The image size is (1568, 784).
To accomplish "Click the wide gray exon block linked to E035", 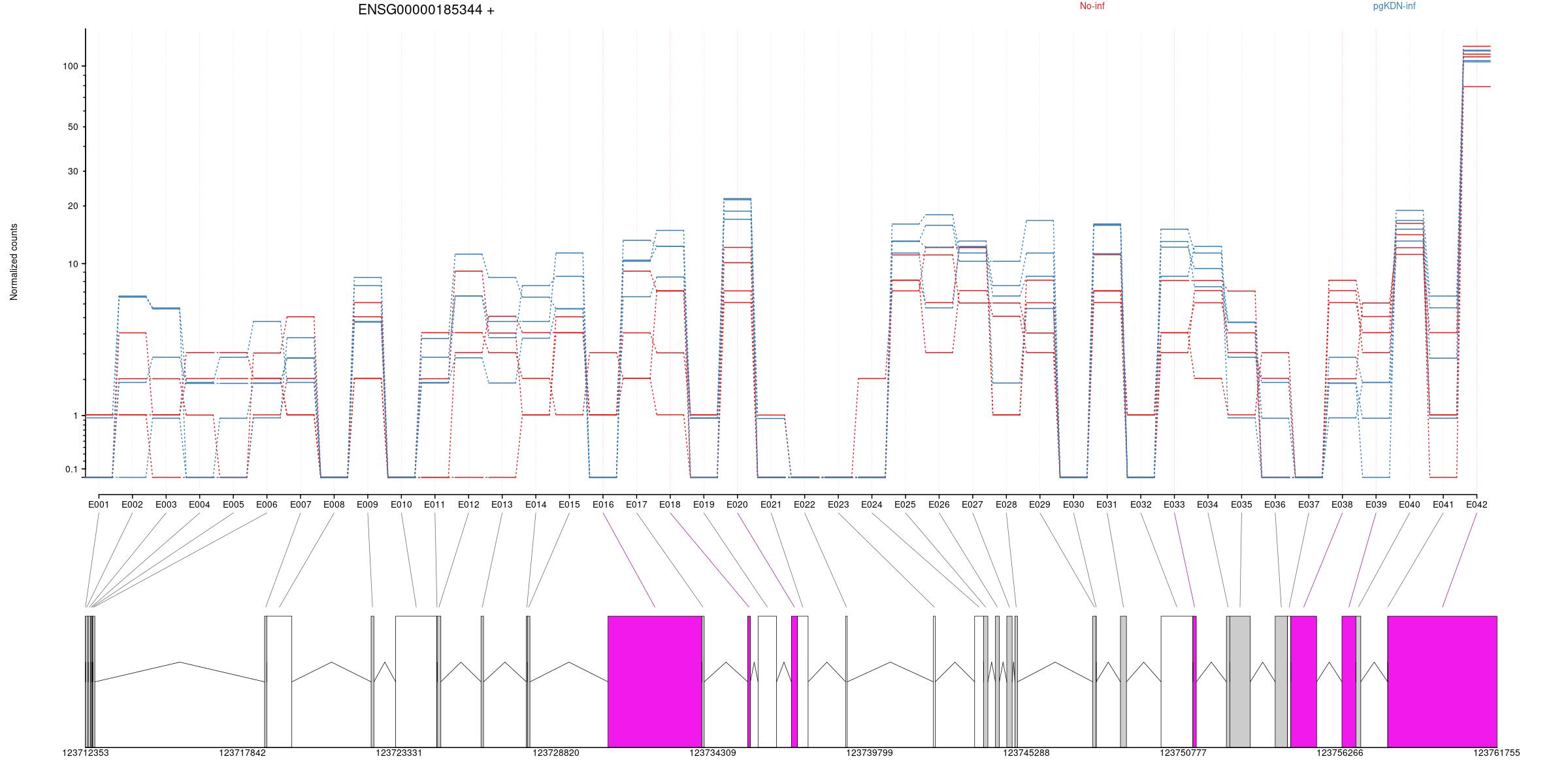I will (1240, 681).
